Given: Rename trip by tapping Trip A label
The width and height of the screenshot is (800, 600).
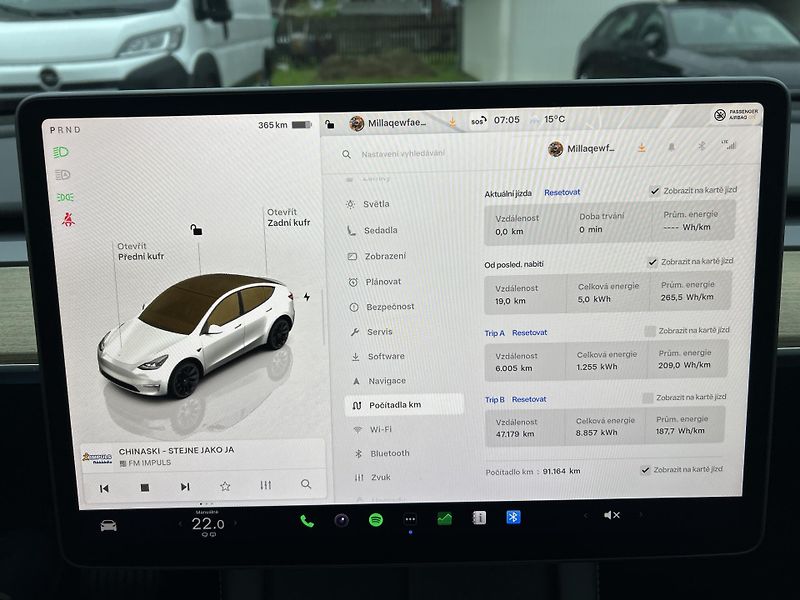Looking at the screenshot, I should point(494,333).
